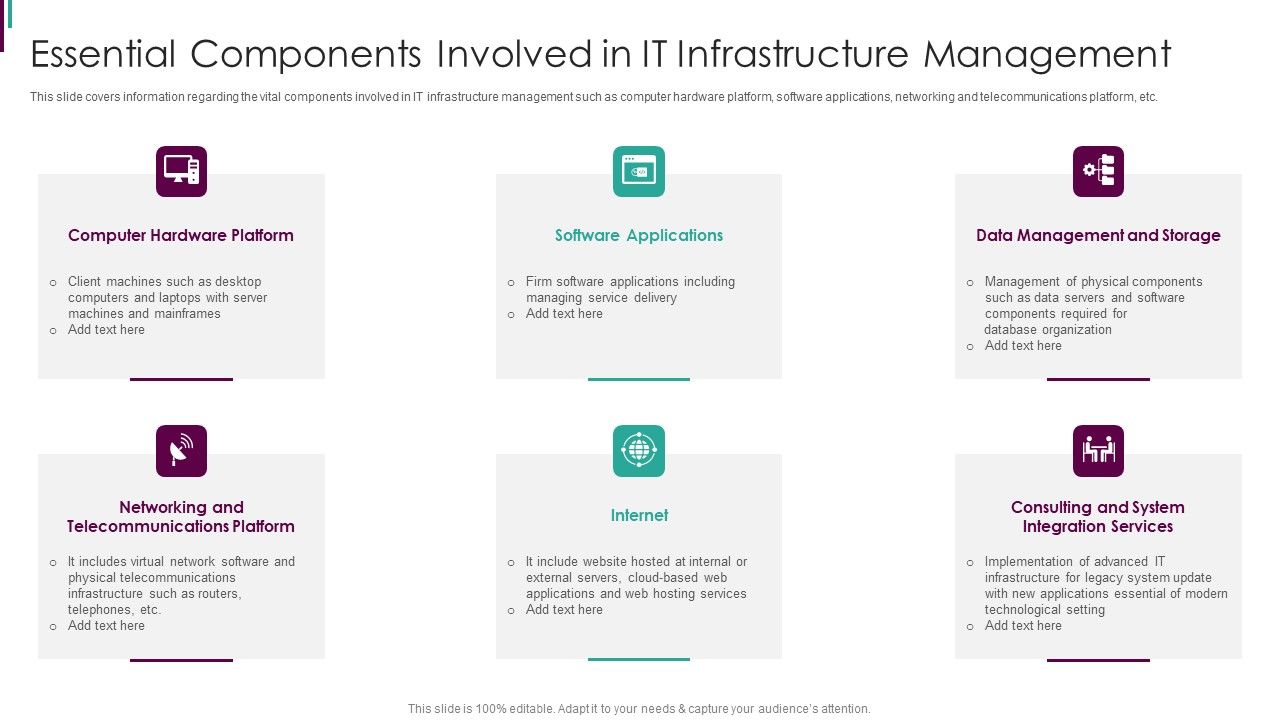Select 'Consulting and System Integration Services' heading
Image resolution: width=1280 pixels, height=720 pixels.
1098,517
